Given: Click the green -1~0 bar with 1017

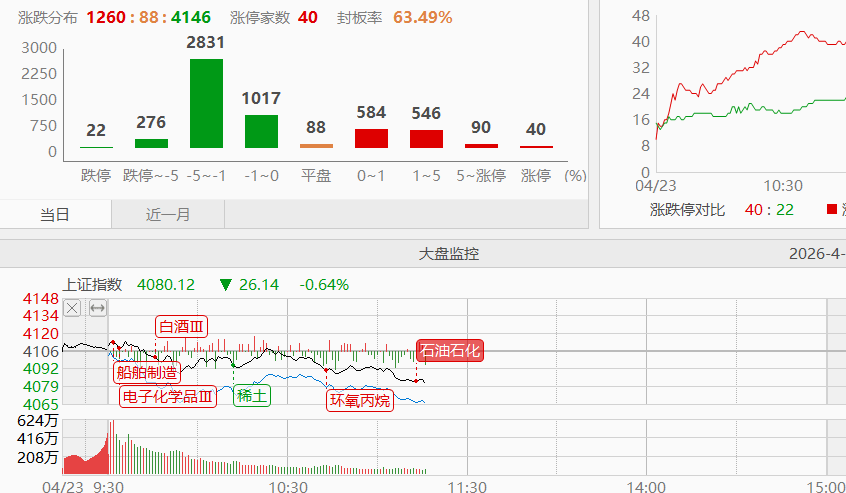Looking at the screenshot, I should (261, 131).
